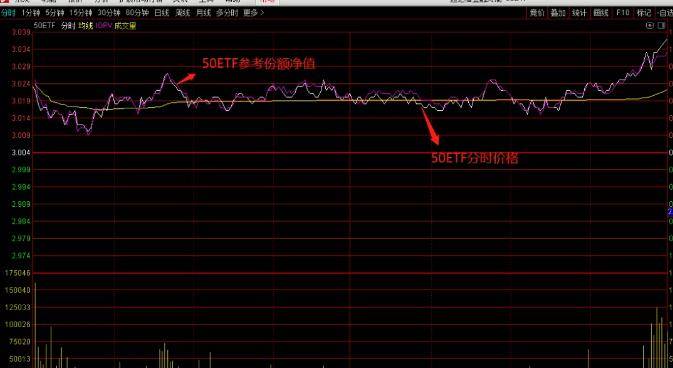Click the 标记 mark button
The image size is (673, 368).
click(644, 13)
